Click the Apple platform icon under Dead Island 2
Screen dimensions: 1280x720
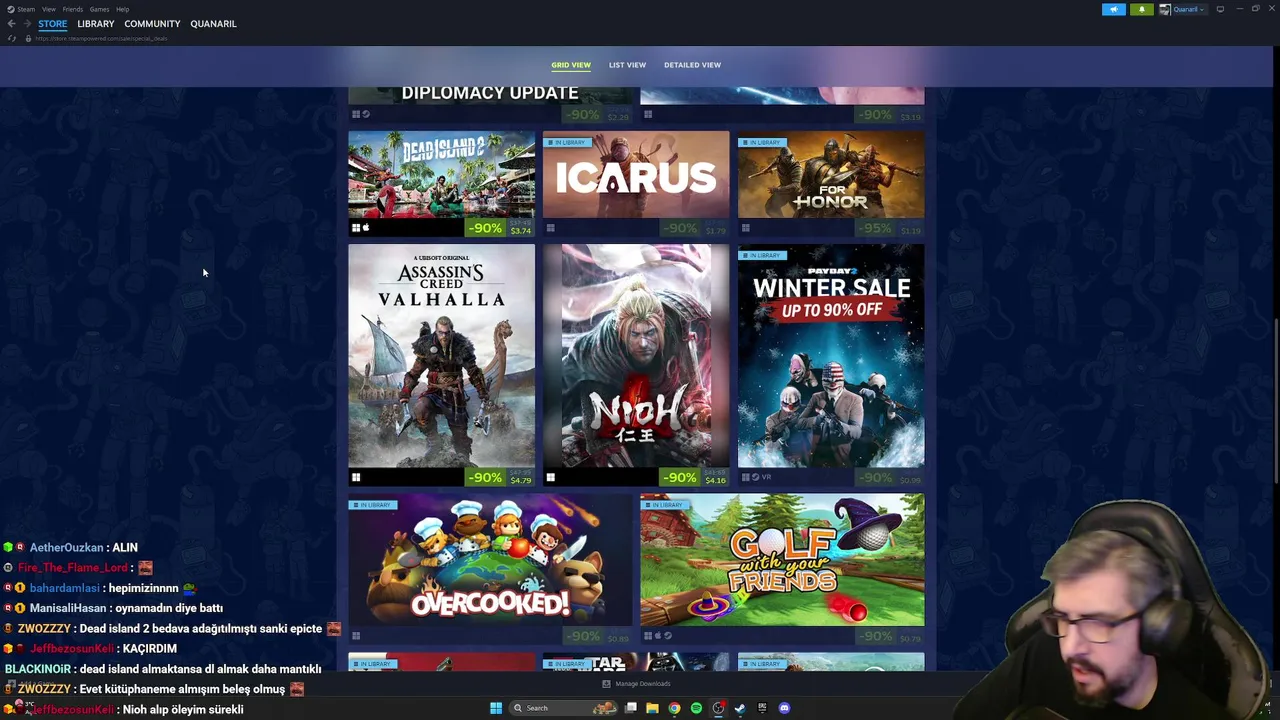[366, 228]
